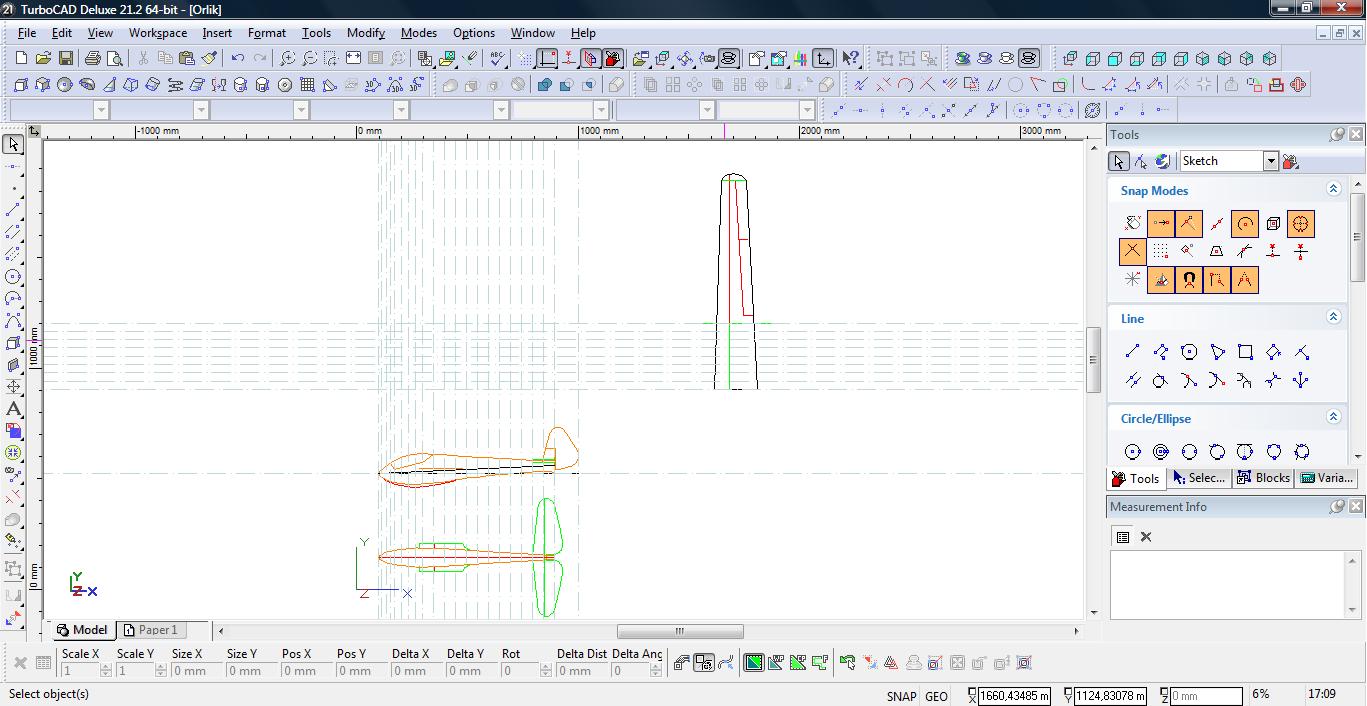Close the Measurement Info panel

point(1356,507)
